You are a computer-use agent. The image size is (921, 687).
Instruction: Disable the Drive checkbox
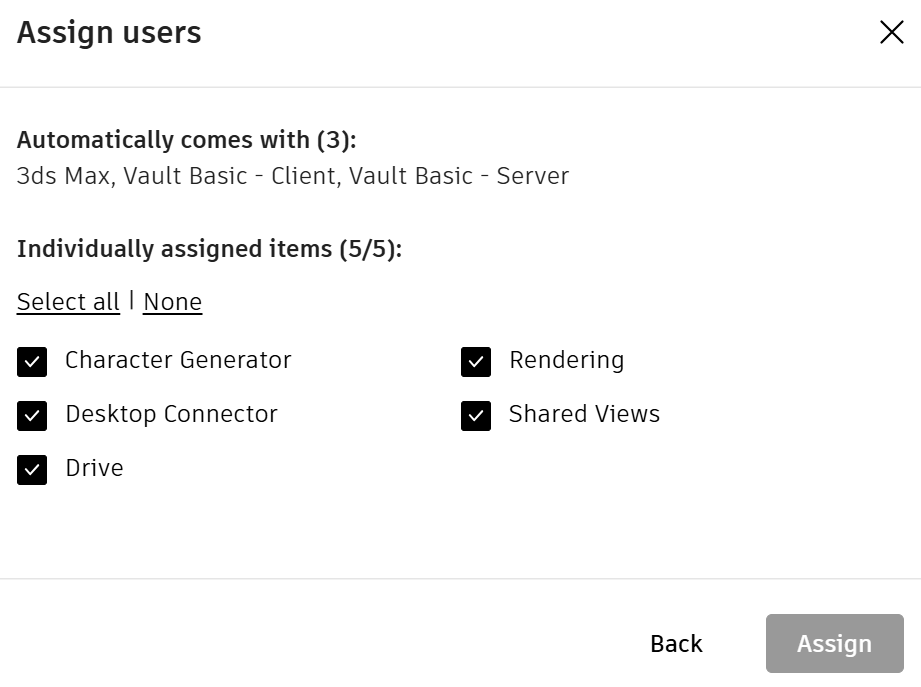tap(32, 470)
